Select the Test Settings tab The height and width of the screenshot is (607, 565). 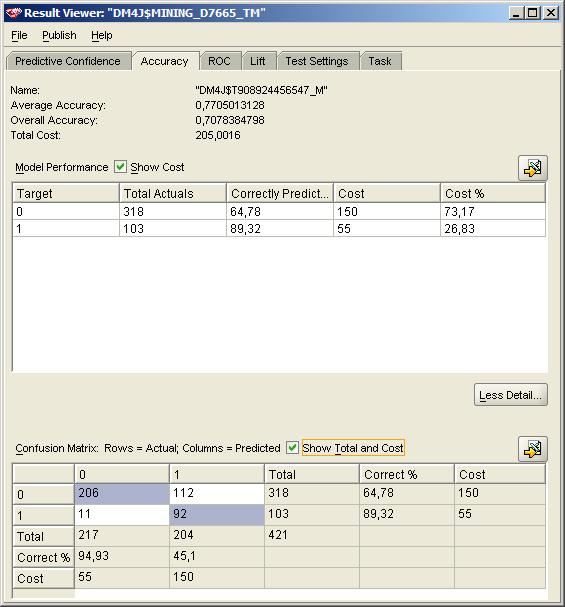317,61
